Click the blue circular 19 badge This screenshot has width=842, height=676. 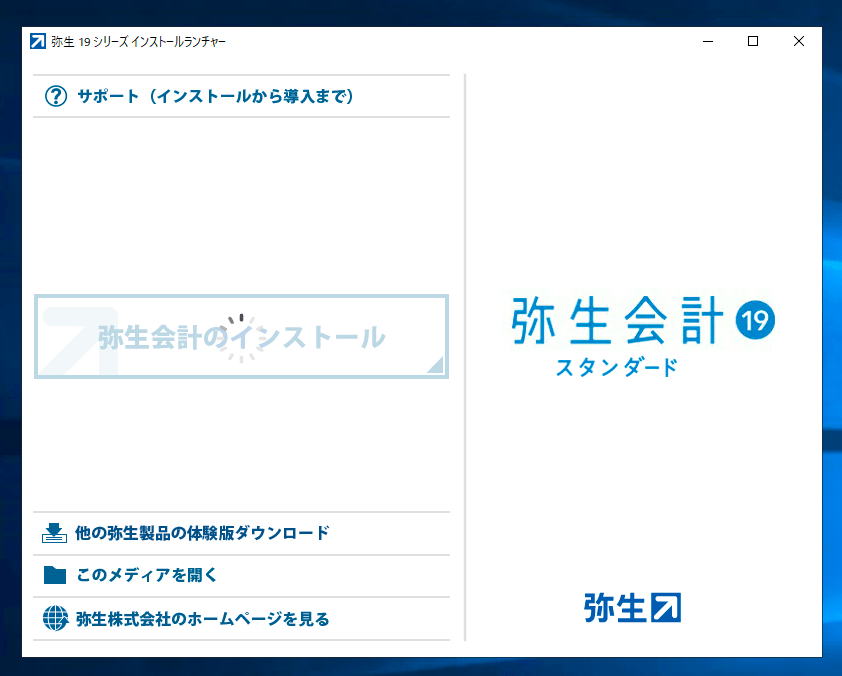pos(755,320)
